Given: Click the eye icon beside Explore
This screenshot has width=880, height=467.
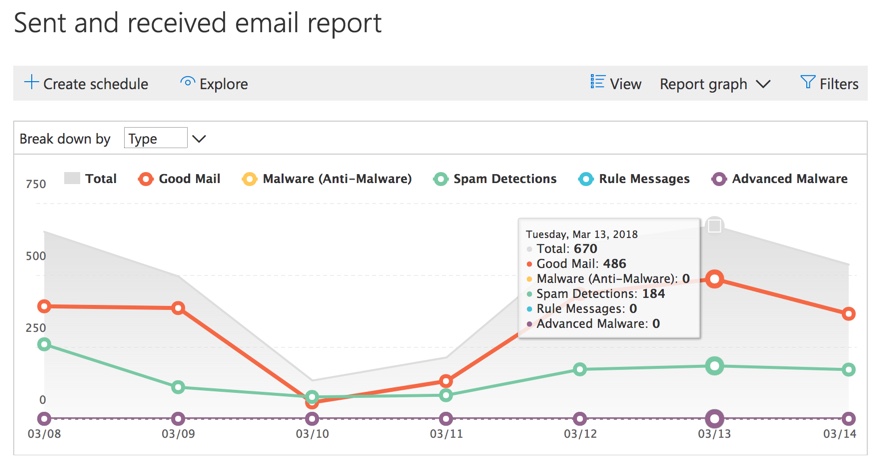Looking at the screenshot, I should pyautogui.click(x=187, y=83).
